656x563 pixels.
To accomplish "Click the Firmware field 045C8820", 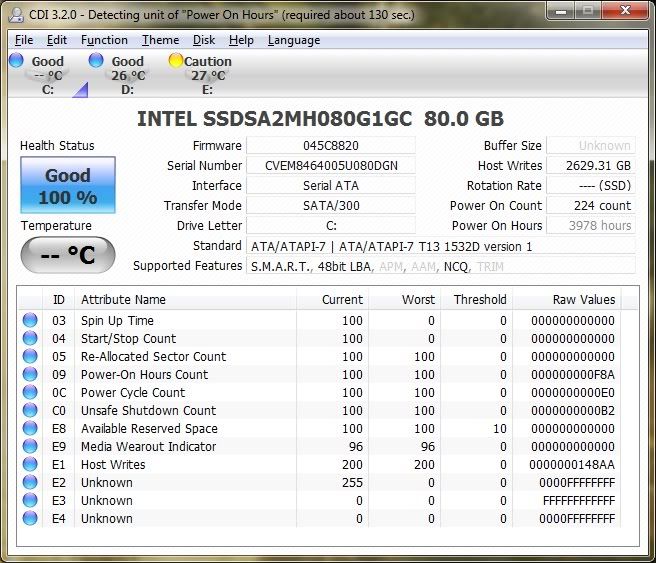I will [331, 146].
